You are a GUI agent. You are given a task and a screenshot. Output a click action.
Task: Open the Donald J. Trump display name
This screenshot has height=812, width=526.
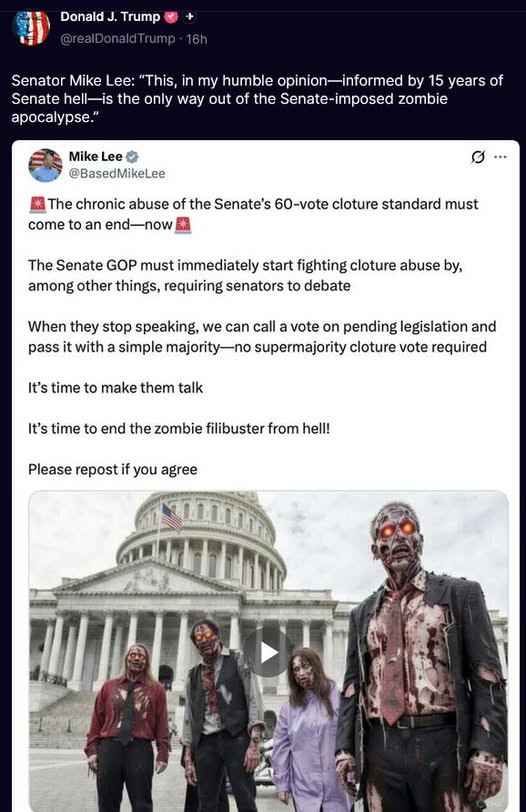pyautogui.click(x=110, y=17)
